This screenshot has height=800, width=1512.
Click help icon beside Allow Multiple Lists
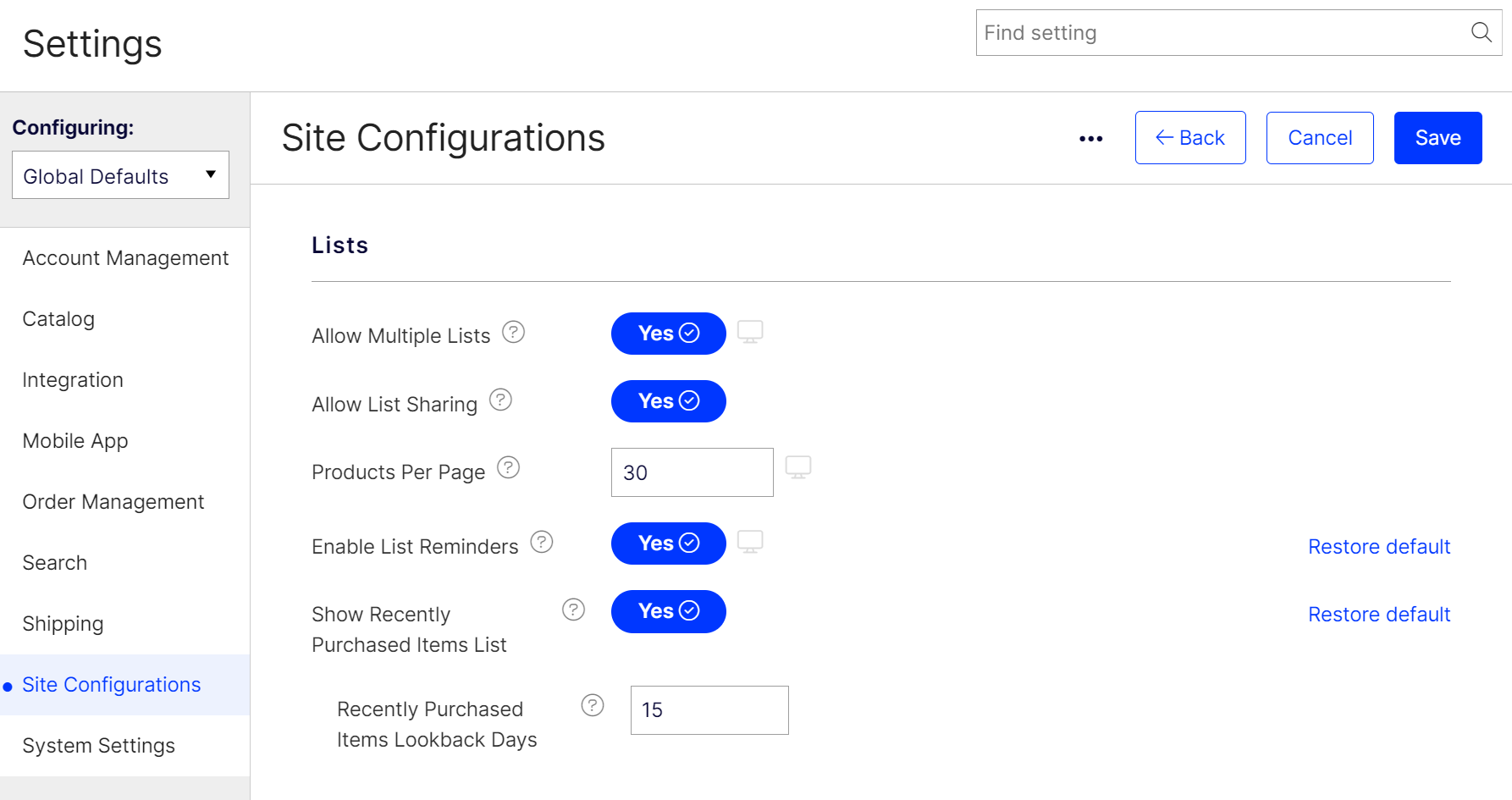[x=513, y=332]
